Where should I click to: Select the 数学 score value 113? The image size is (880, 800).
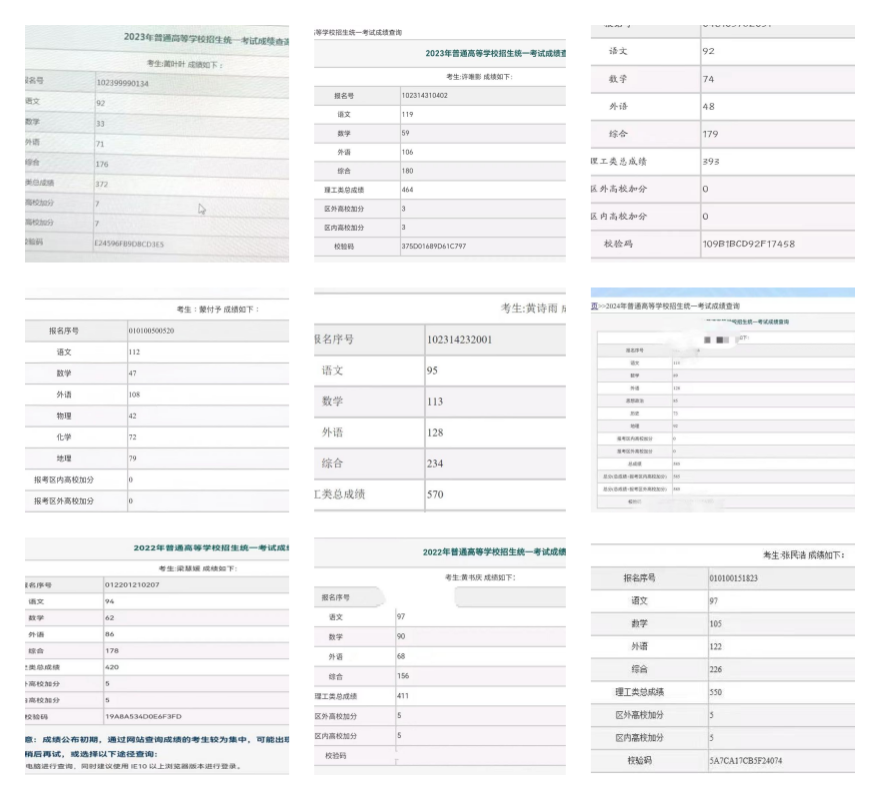point(435,401)
